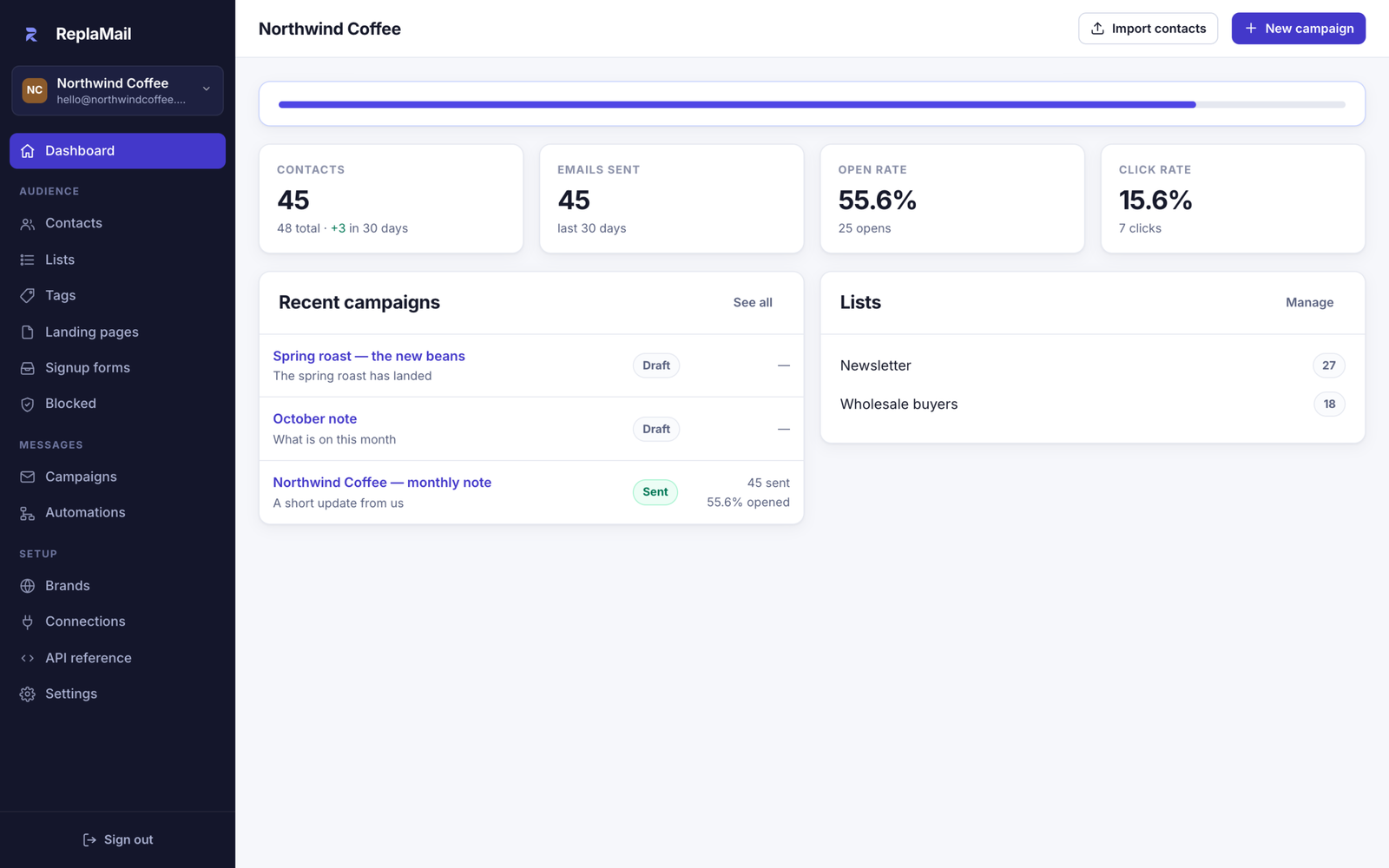Screen dimensions: 1389x868
Task: Click the API reference code icon
Action: pyautogui.click(x=28, y=658)
